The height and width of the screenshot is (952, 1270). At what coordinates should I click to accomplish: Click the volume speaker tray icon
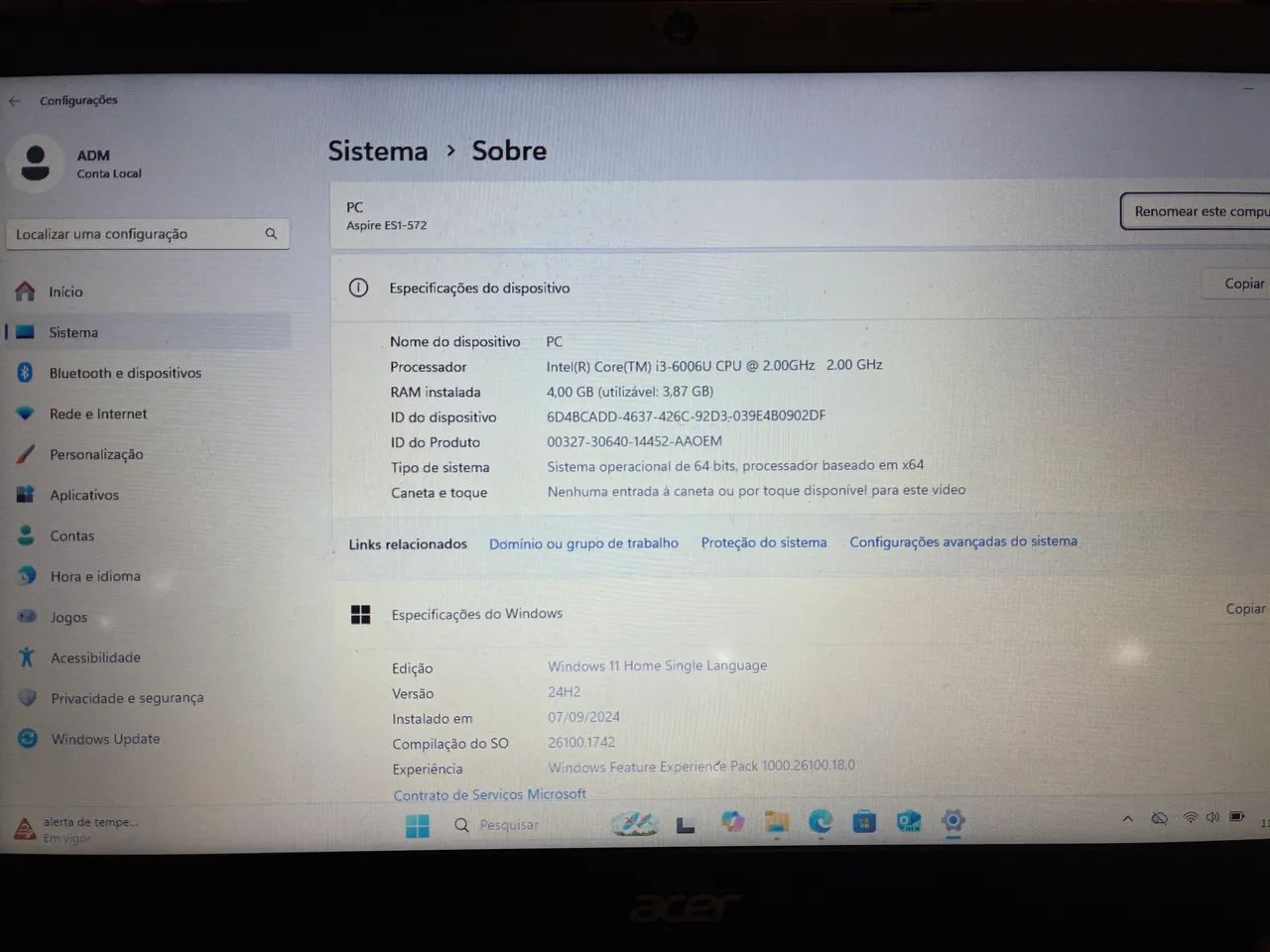pyautogui.click(x=1212, y=817)
